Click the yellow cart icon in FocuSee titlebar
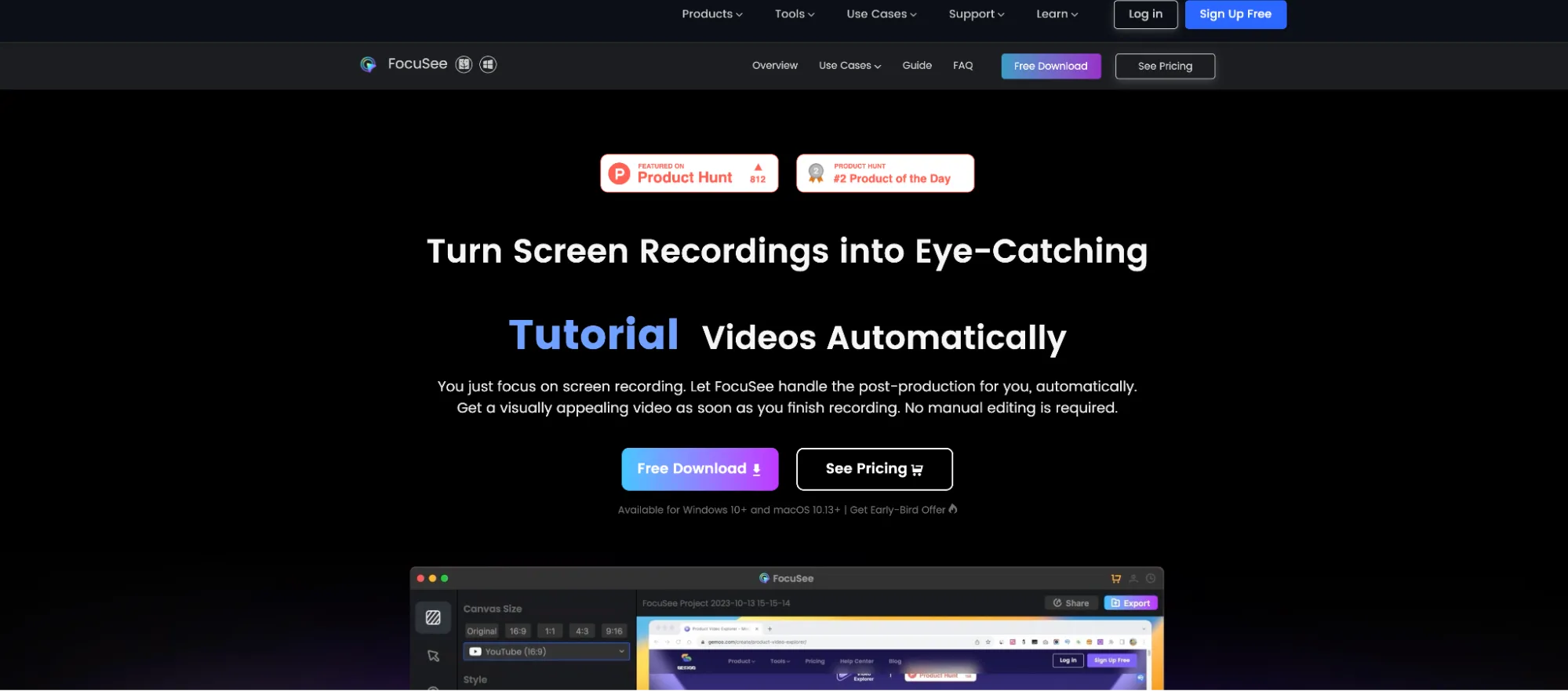The image size is (1568, 691). 1115,579
